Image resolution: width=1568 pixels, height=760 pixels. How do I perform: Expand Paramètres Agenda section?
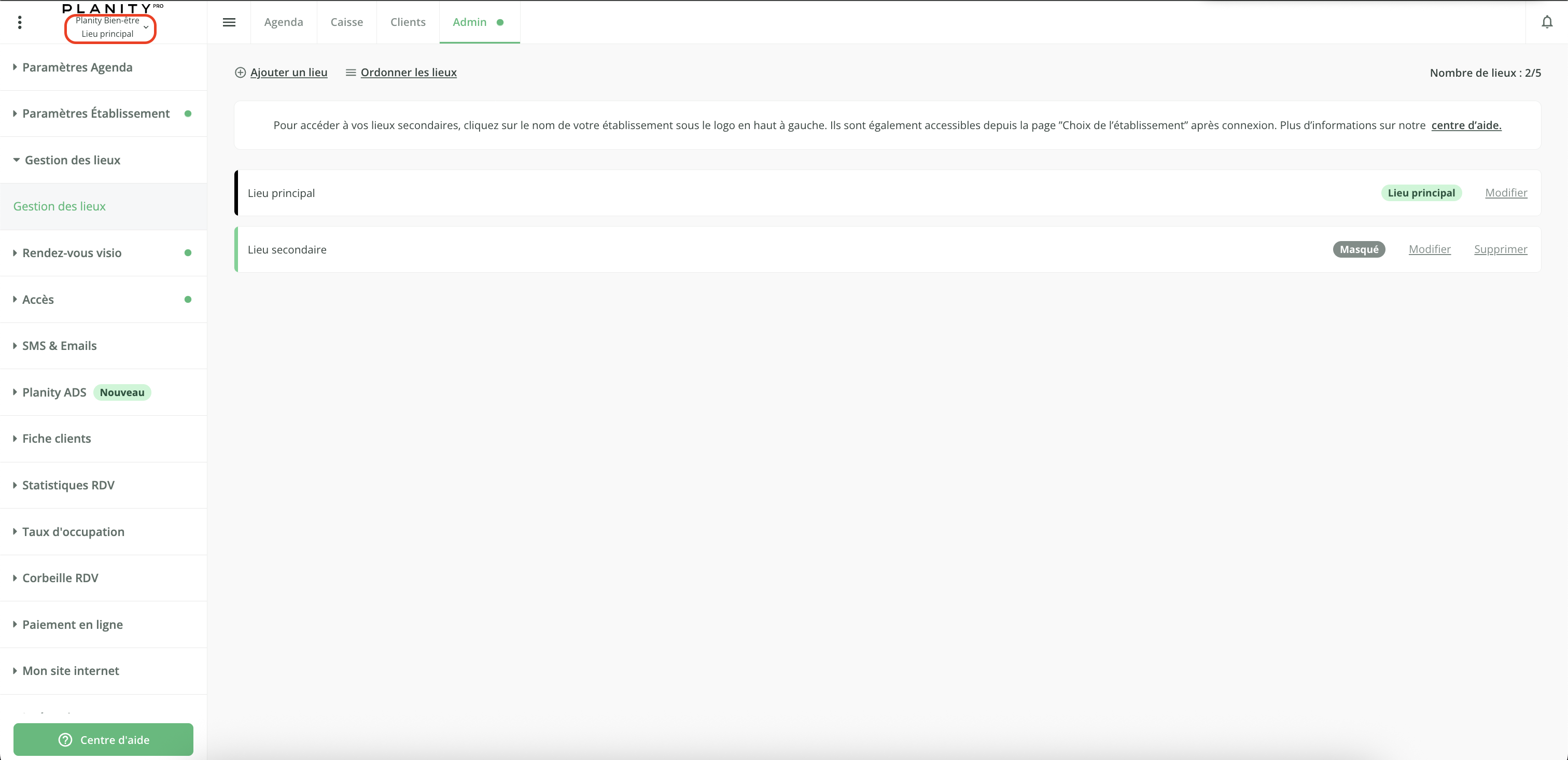pos(77,67)
